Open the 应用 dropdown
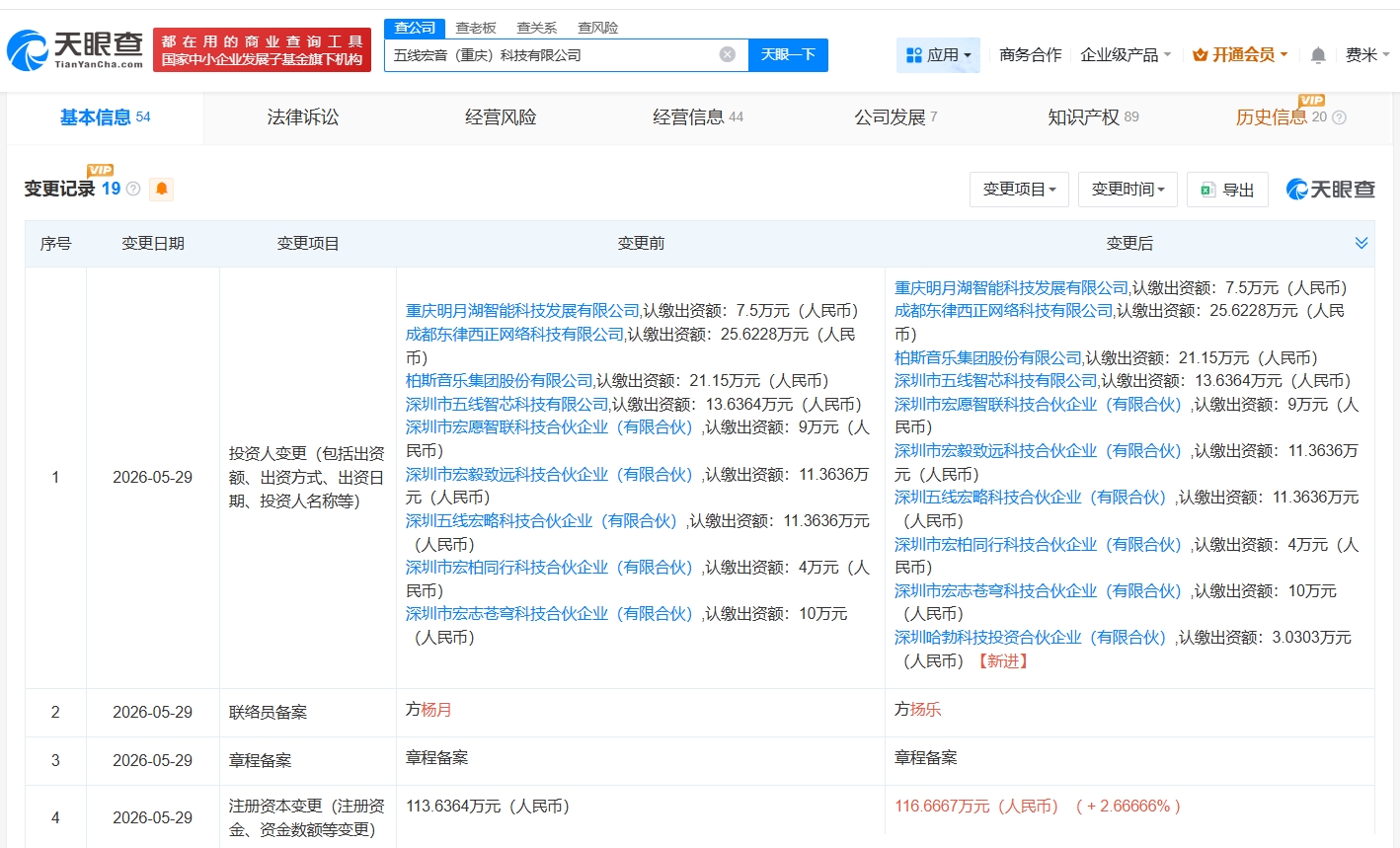The width and height of the screenshot is (1400, 848). [x=938, y=55]
